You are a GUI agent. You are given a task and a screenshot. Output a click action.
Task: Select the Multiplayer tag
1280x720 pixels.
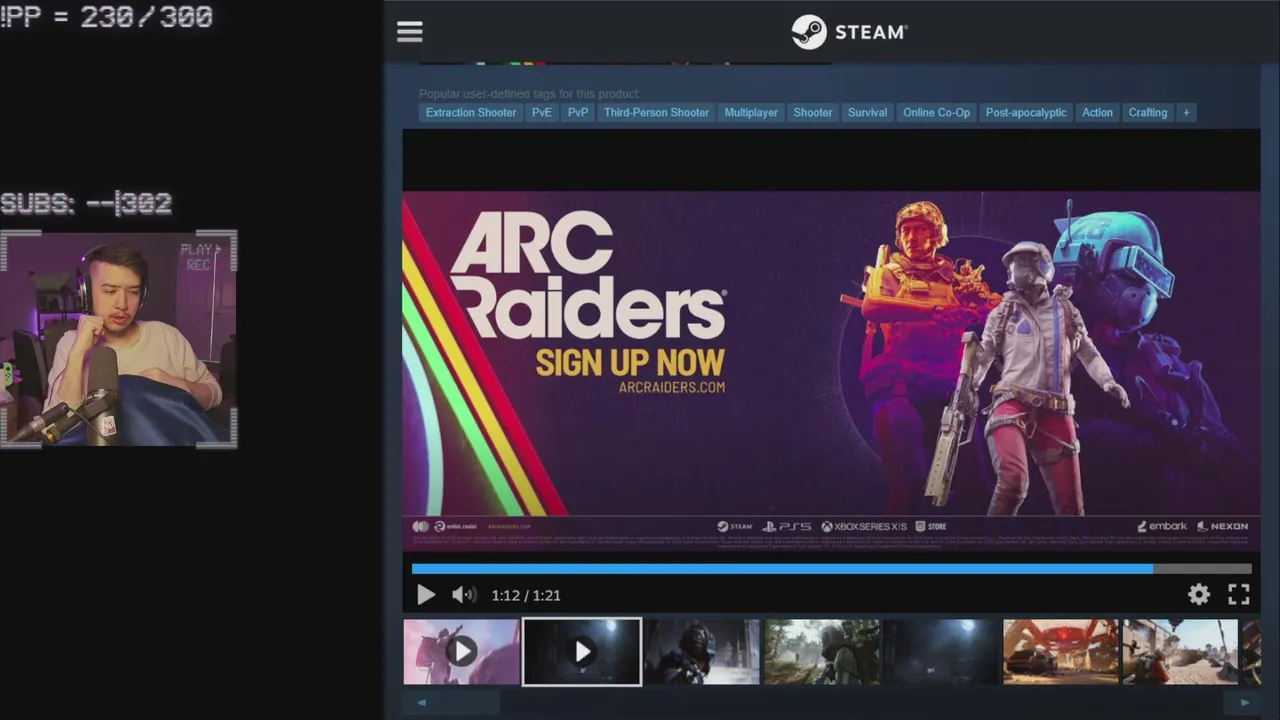751,113
